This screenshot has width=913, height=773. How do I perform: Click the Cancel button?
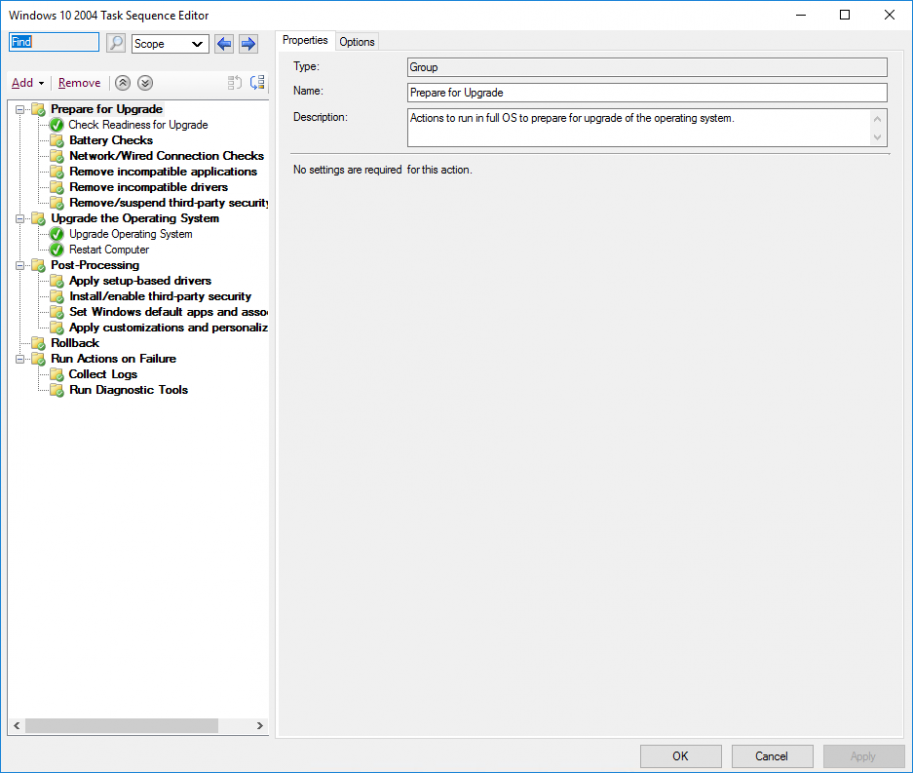[x=772, y=756]
